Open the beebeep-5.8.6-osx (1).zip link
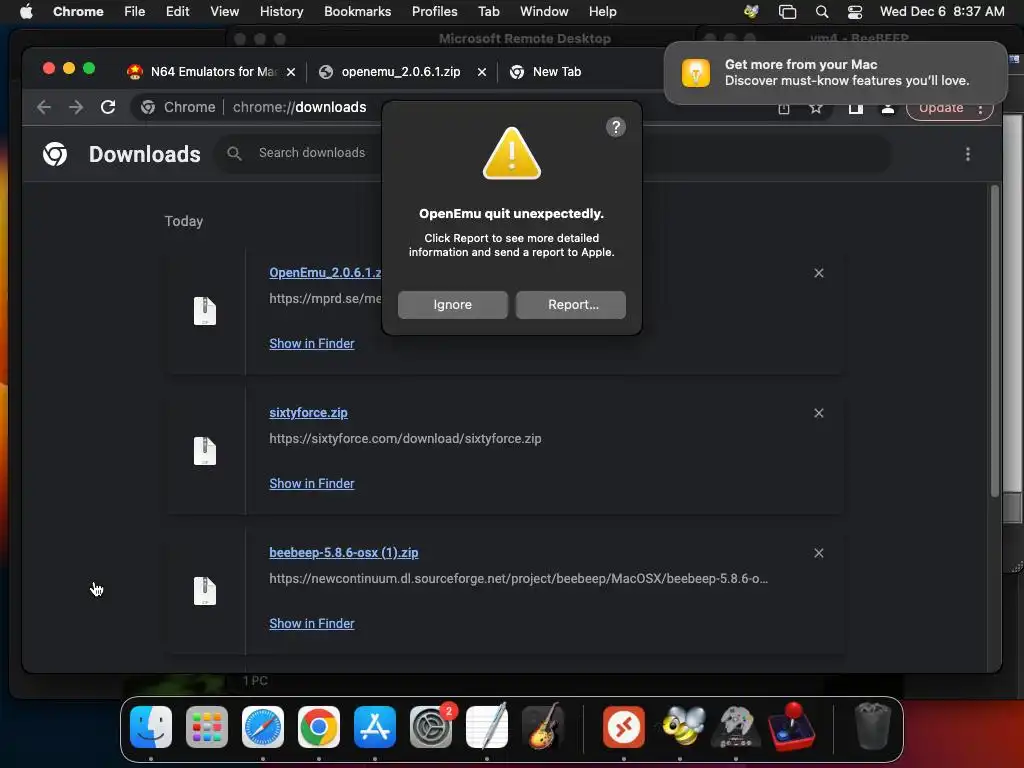Screen dimensions: 1024x768 click(x=344, y=552)
